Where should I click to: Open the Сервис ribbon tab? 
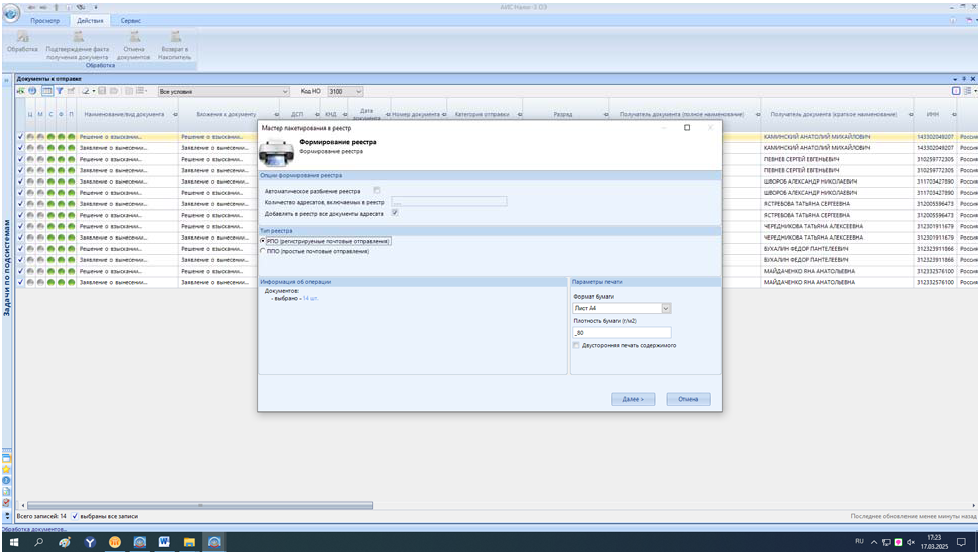coord(131,20)
